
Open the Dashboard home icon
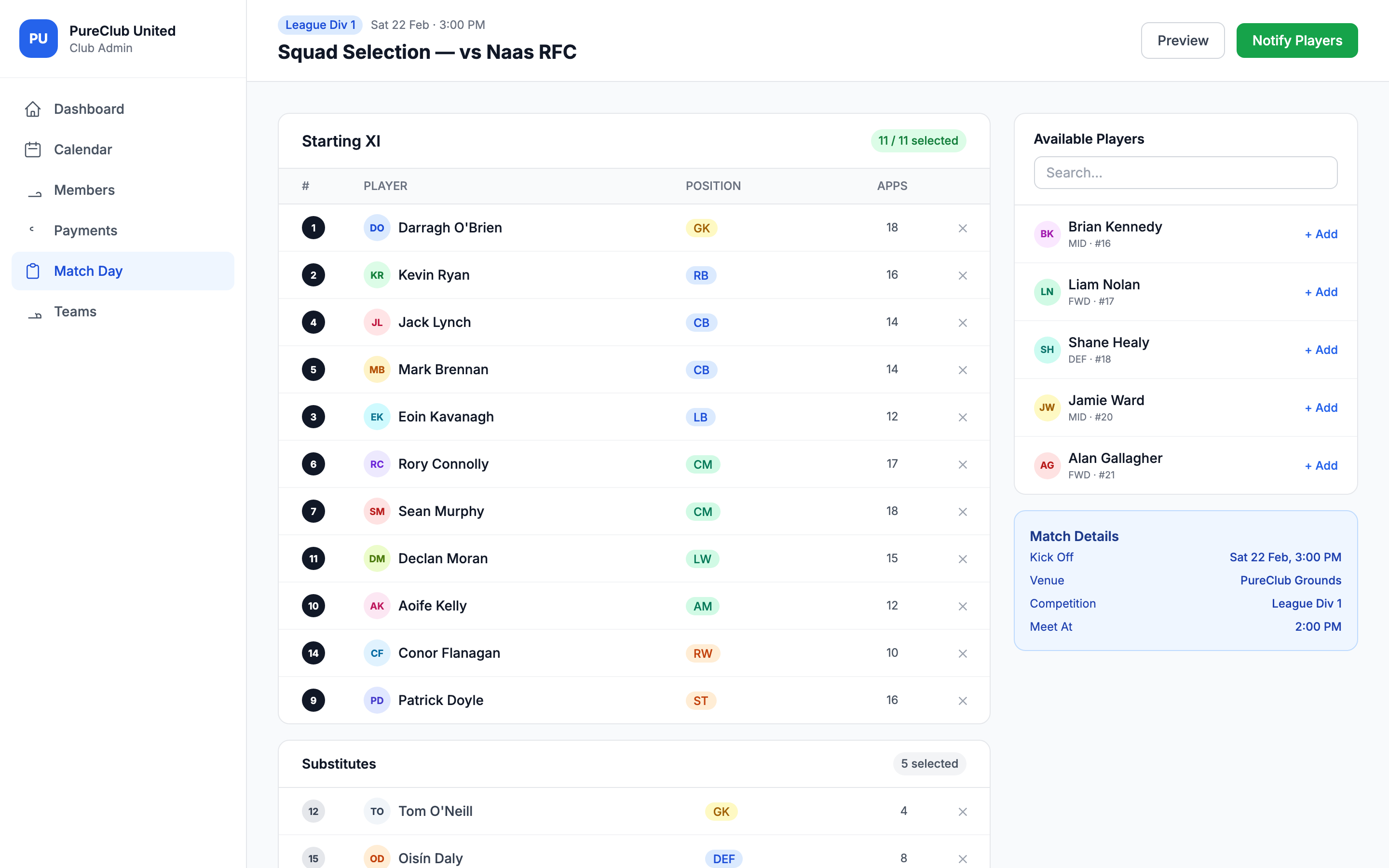point(33,109)
